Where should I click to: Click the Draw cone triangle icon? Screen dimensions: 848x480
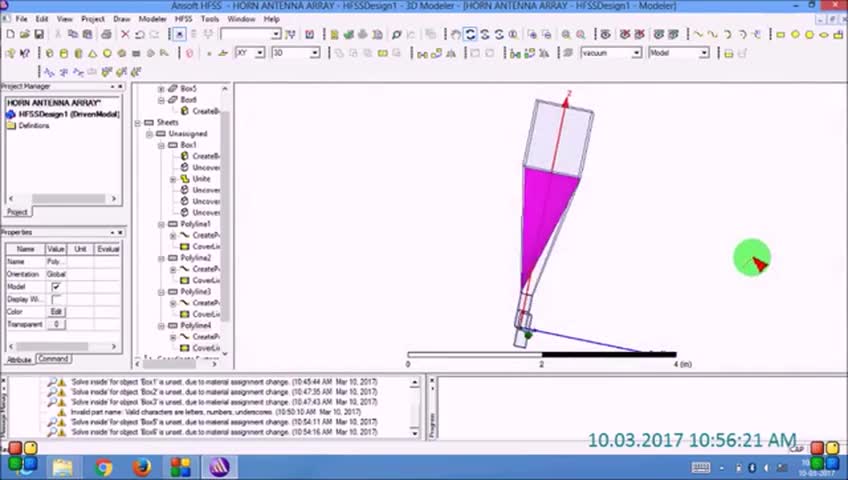[x=92, y=53]
